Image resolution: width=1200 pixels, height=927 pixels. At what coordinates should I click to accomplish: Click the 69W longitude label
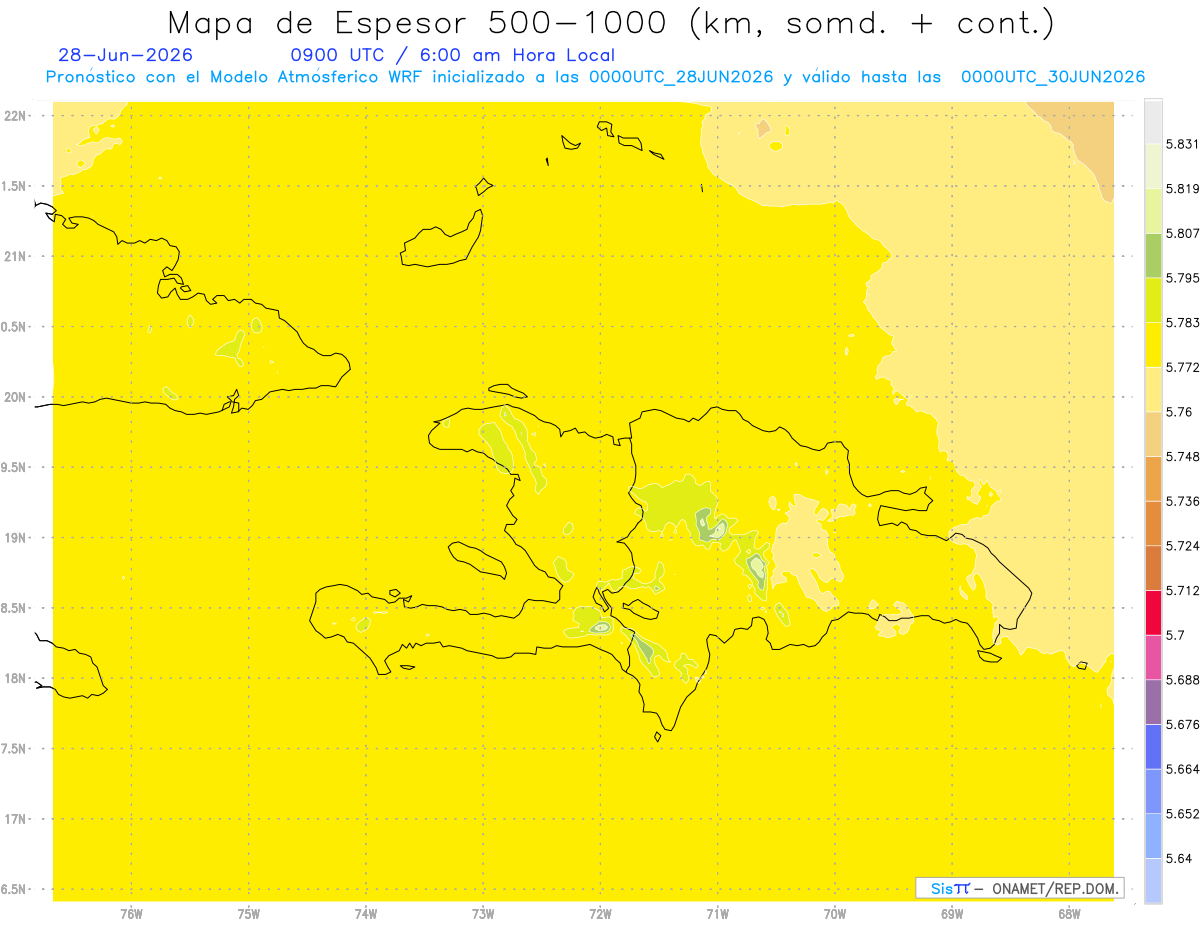[x=952, y=914]
